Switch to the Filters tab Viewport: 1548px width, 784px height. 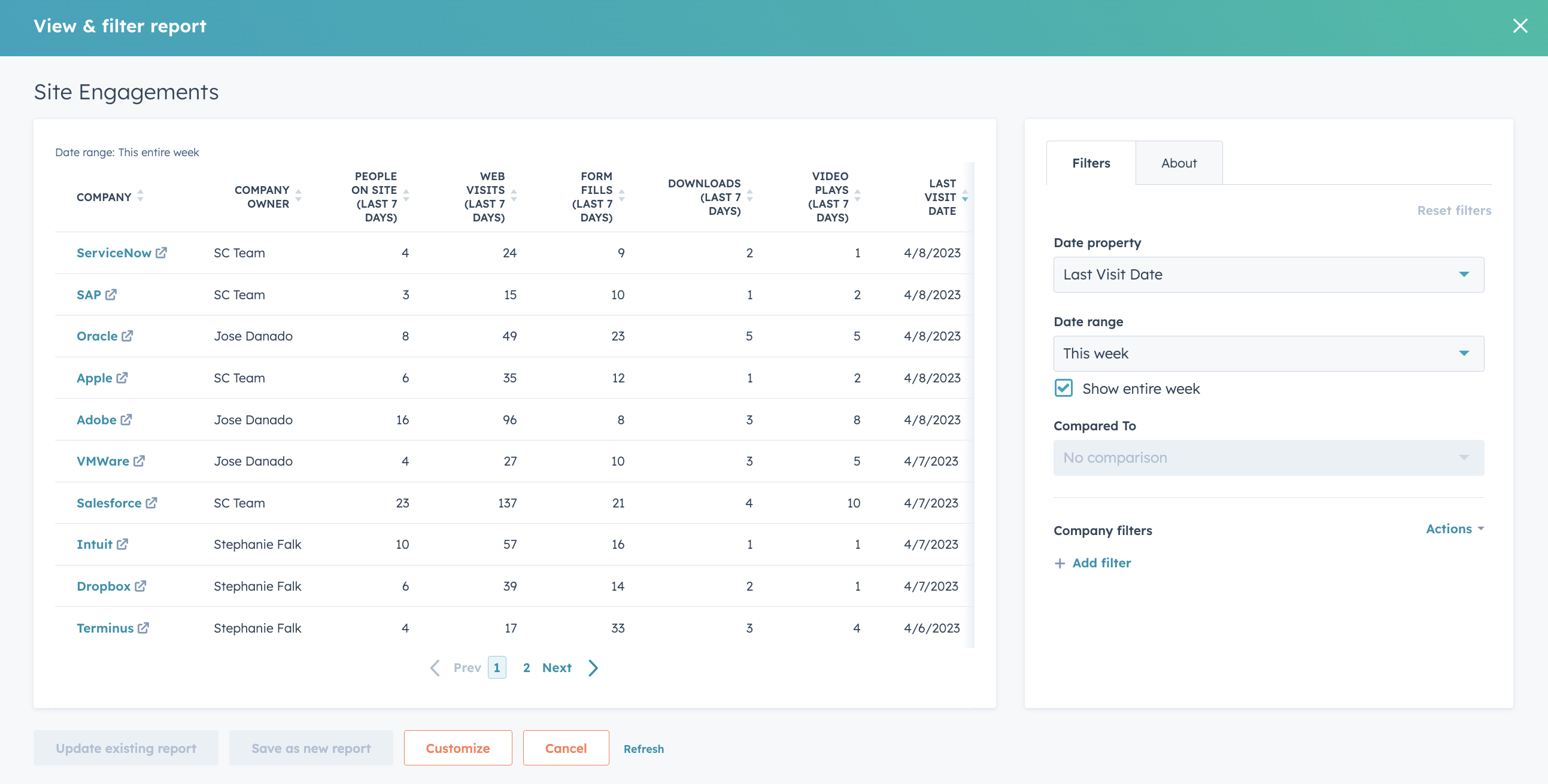pos(1091,163)
